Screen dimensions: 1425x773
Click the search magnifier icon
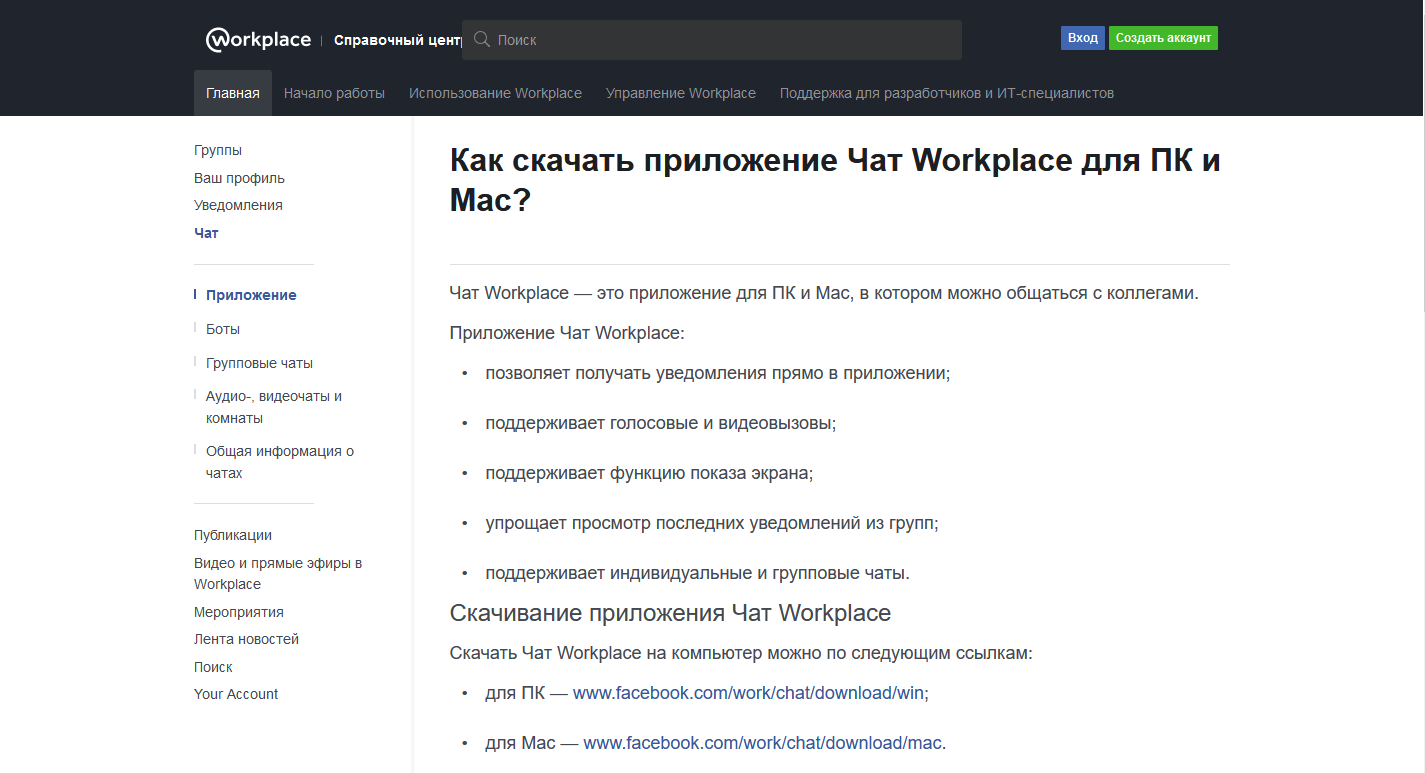tap(481, 39)
